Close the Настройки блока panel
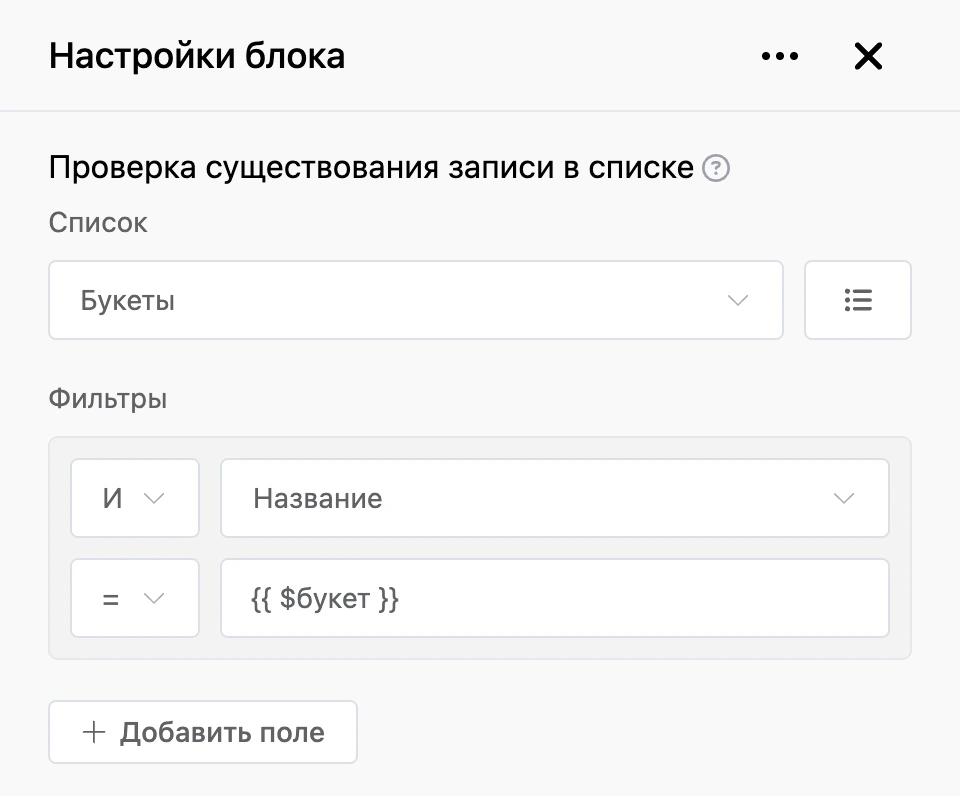 [868, 56]
